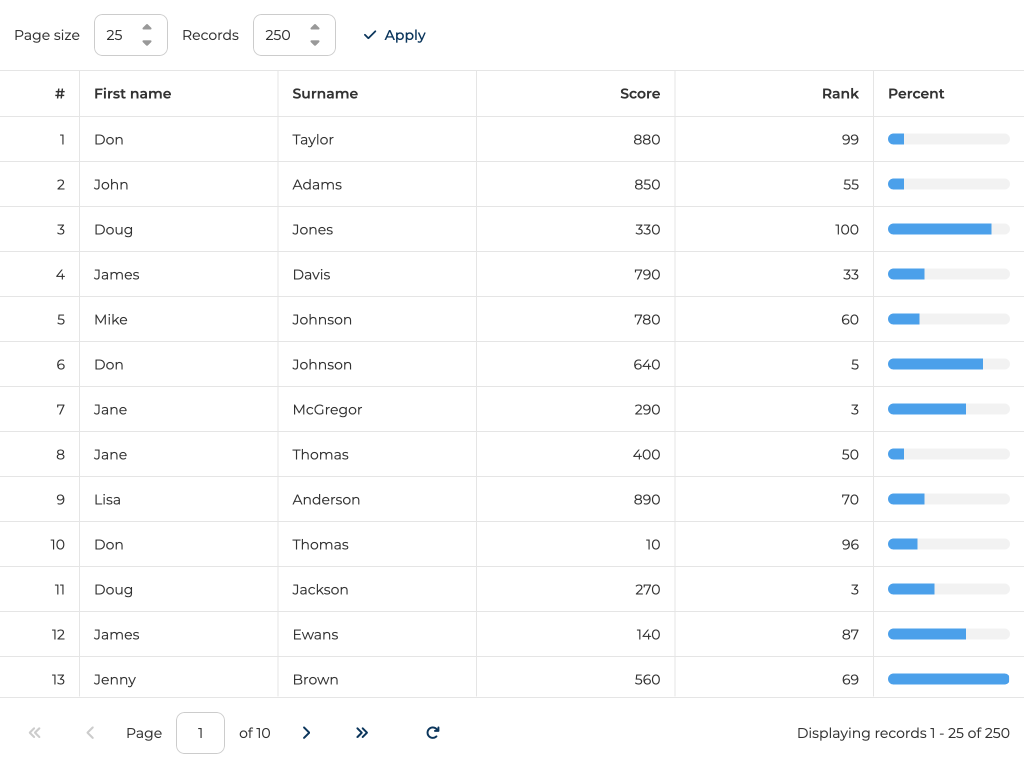
Task: Click the first page double-arrow icon
Action: pos(35,733)
